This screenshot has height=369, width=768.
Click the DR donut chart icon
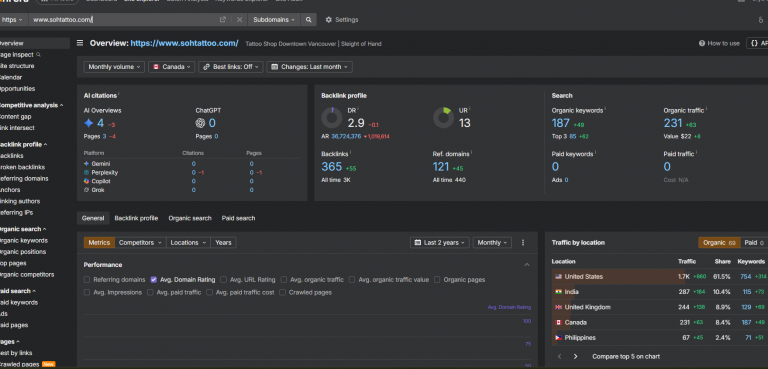point(332,118)
